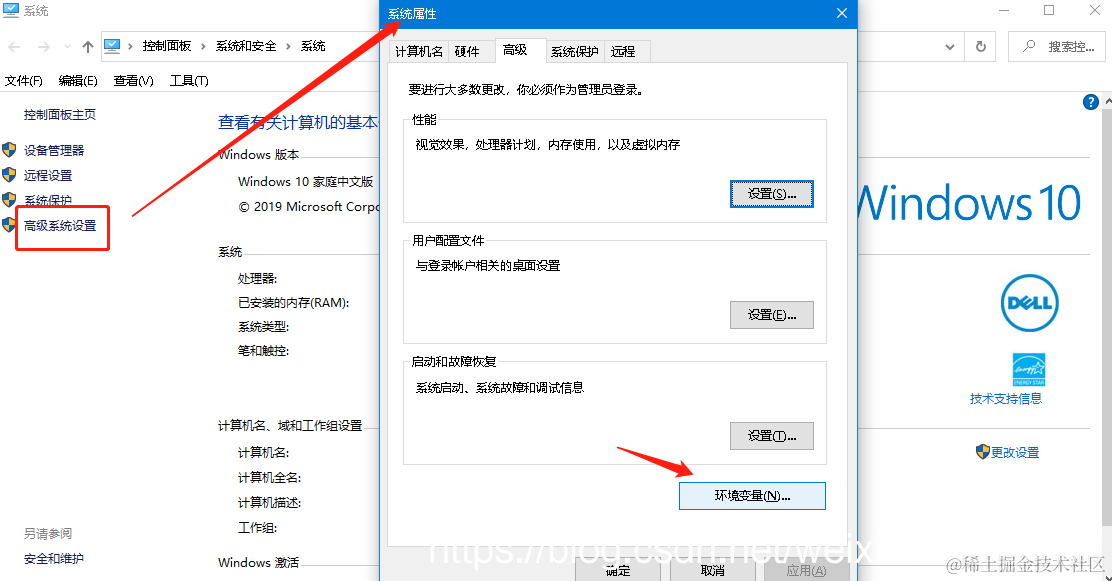Open the 工具 menu
1112x581 pixels.
click(x=188, y=81)
